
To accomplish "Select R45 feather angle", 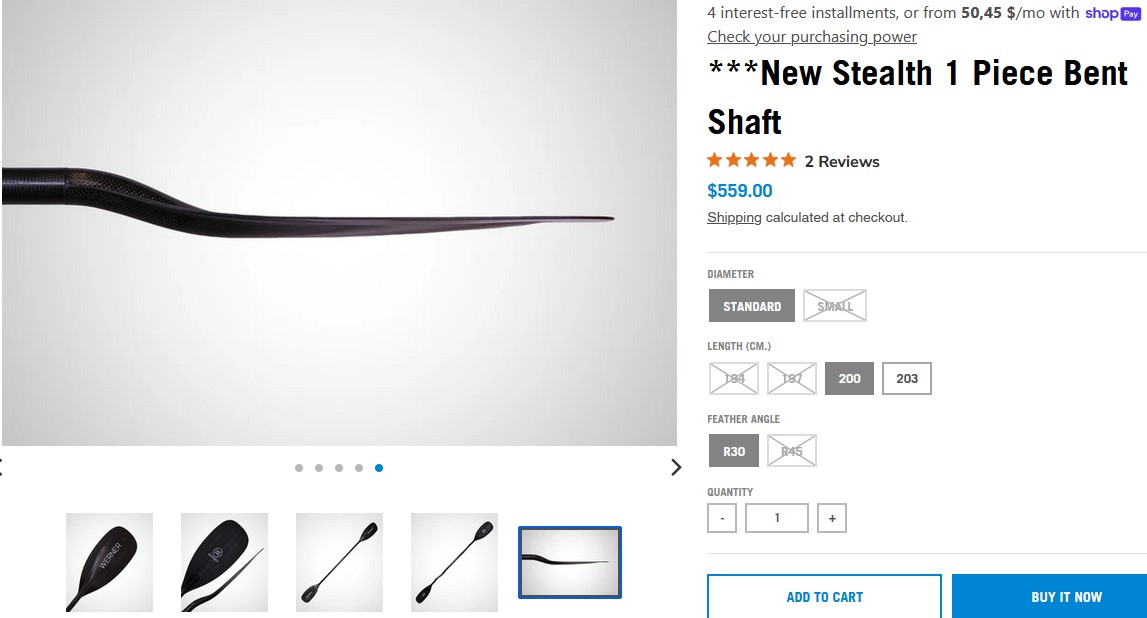I will pos(792,451).
